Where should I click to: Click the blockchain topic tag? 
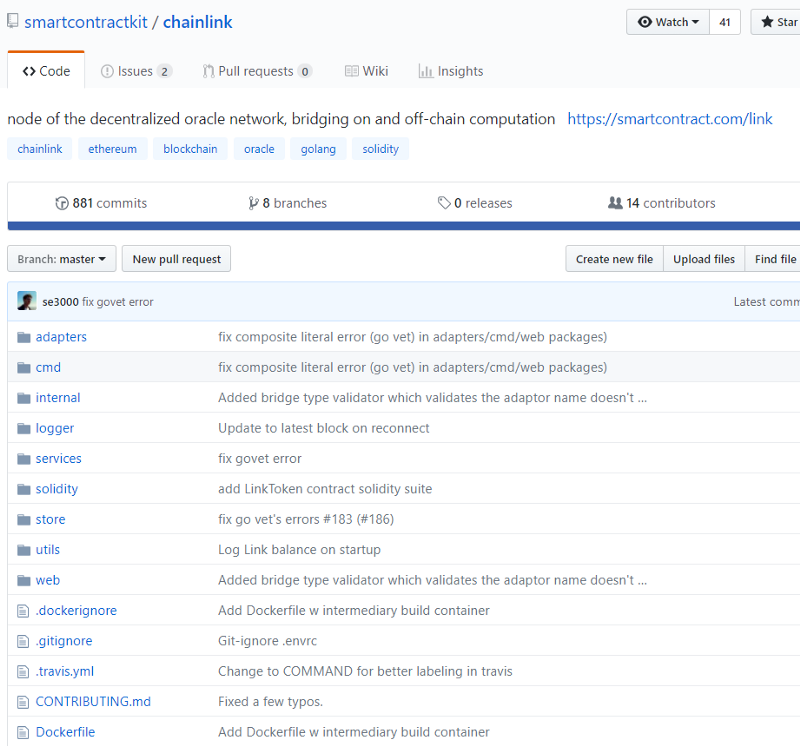click(x=190, y=149)
